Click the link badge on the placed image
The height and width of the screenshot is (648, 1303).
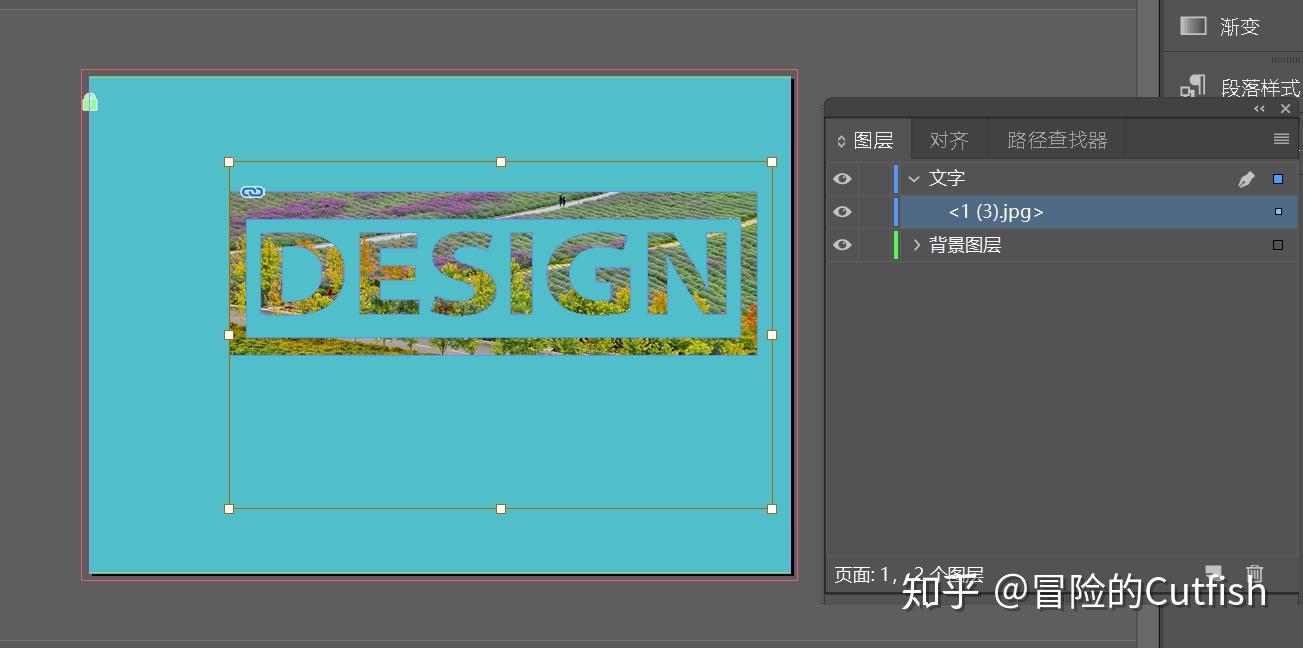tap(252, 190)
